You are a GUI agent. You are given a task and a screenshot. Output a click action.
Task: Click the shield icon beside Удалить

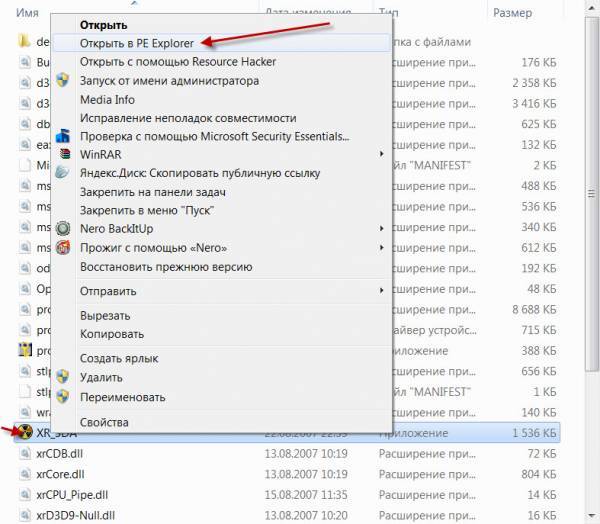63,377
